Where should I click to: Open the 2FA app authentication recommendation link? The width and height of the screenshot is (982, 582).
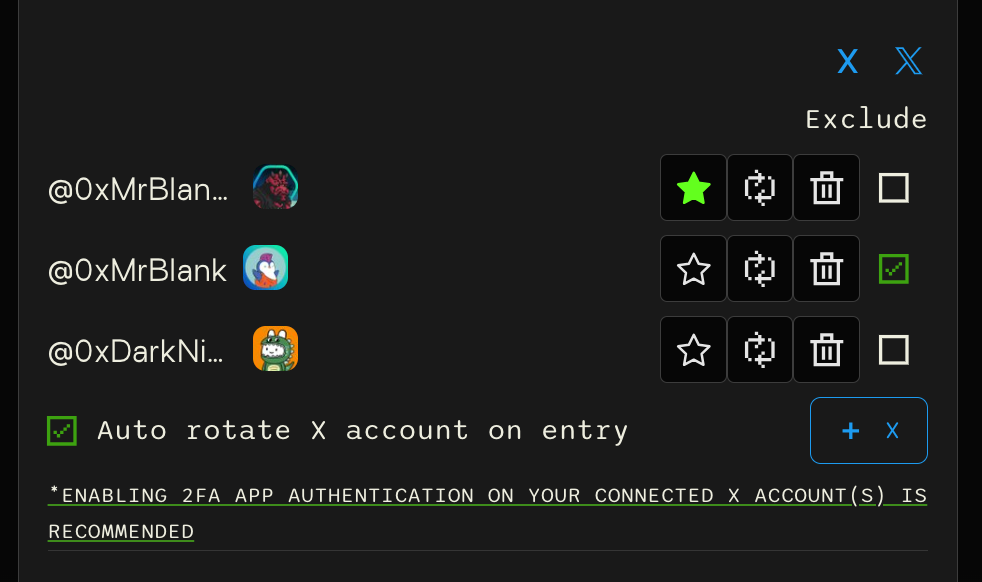pyautogui.click(x=487, y=513)
